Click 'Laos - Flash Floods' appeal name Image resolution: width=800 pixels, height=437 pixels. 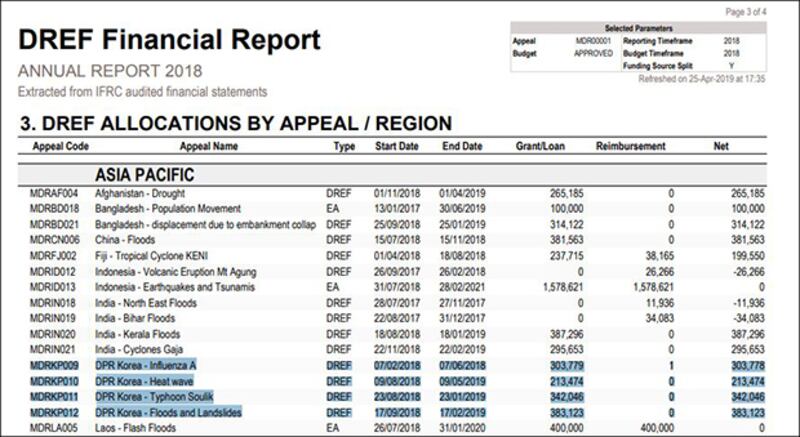(136, 428)
